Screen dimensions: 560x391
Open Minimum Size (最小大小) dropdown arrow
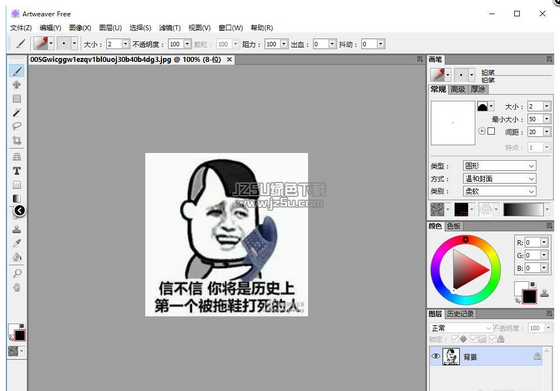(547, 119)
